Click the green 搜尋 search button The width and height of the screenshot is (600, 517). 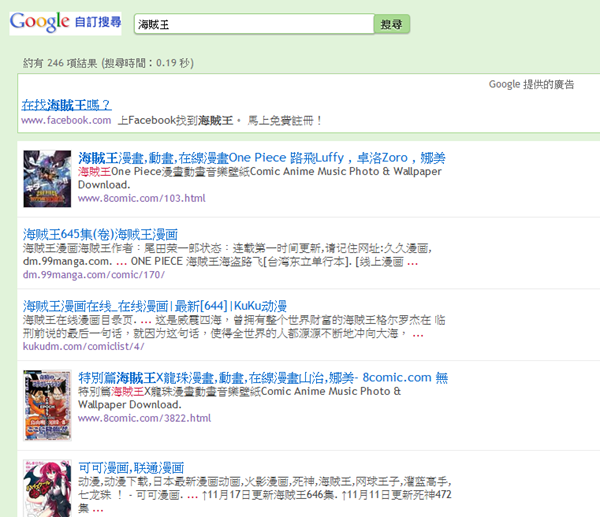391,24
